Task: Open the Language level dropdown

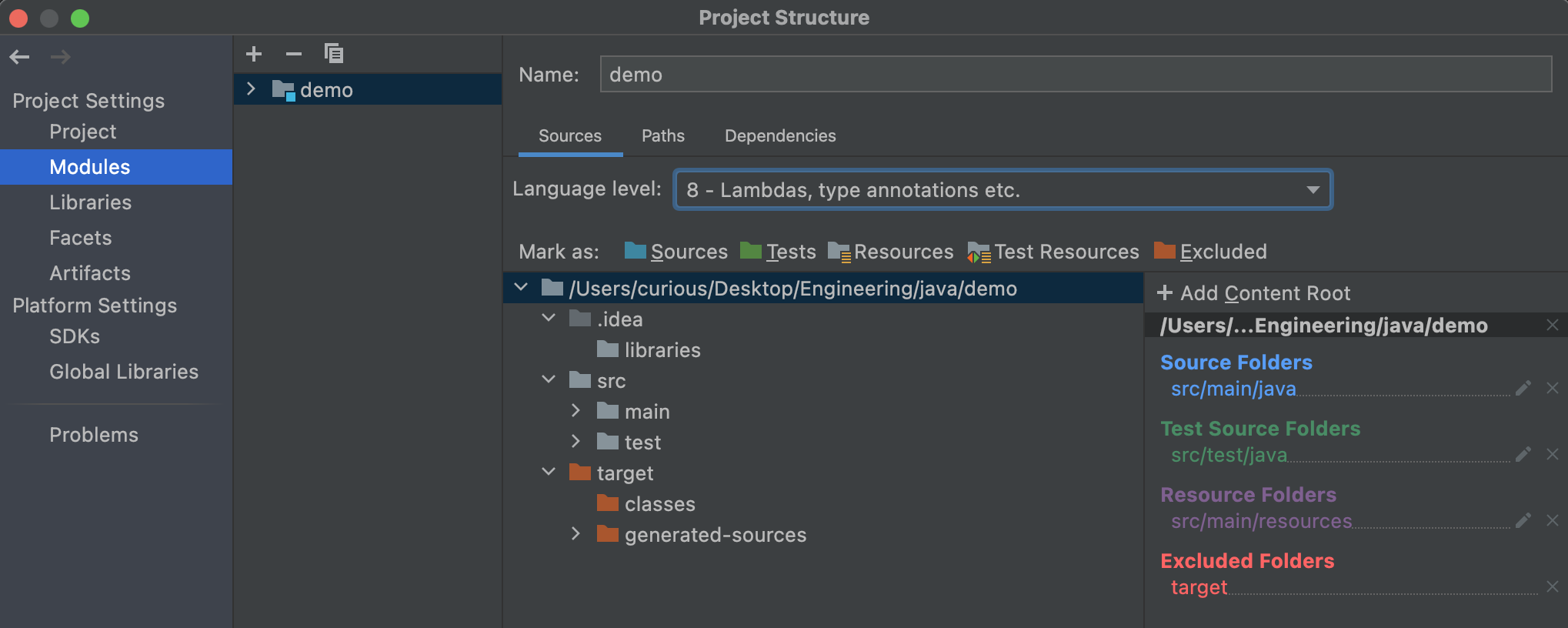Action: tap(1003, 190)
